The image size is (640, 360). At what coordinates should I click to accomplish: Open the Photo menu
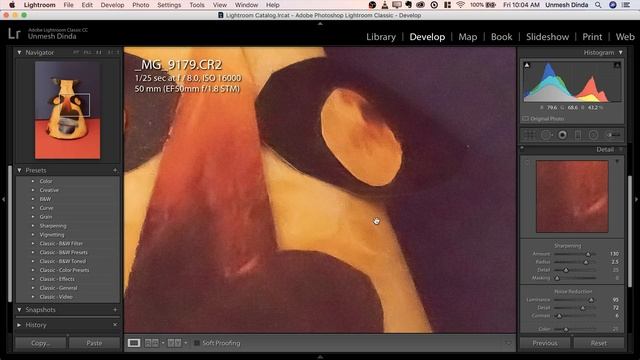click(140, 5)
